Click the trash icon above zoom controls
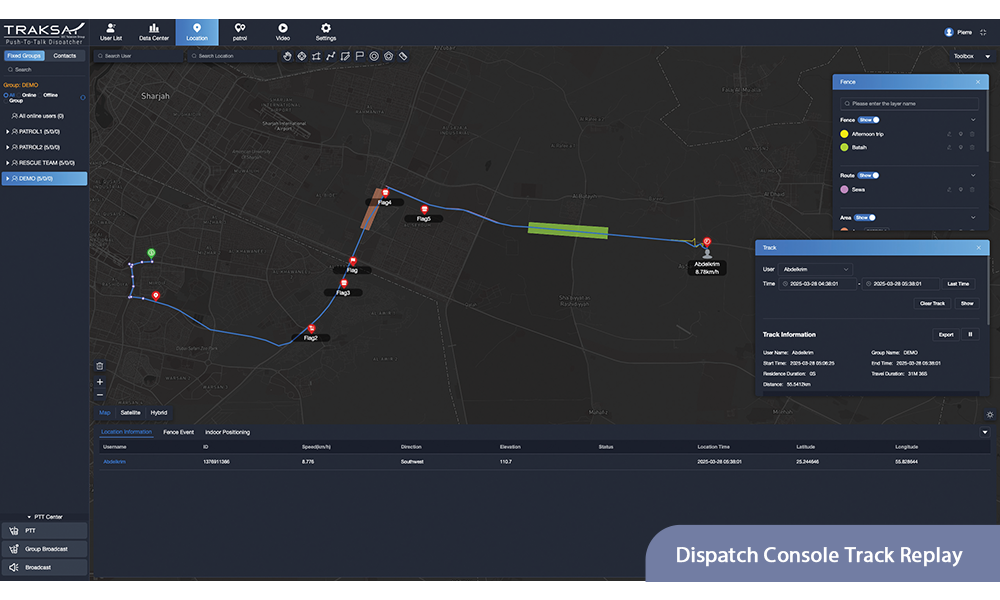 [100, 366]
